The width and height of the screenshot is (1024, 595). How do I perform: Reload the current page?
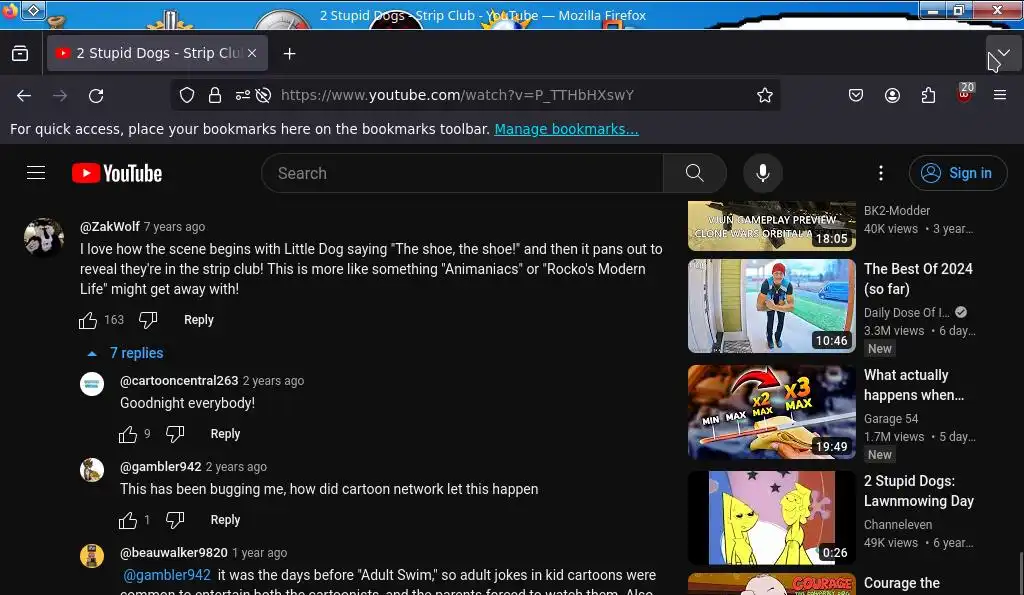coord(96,95)
